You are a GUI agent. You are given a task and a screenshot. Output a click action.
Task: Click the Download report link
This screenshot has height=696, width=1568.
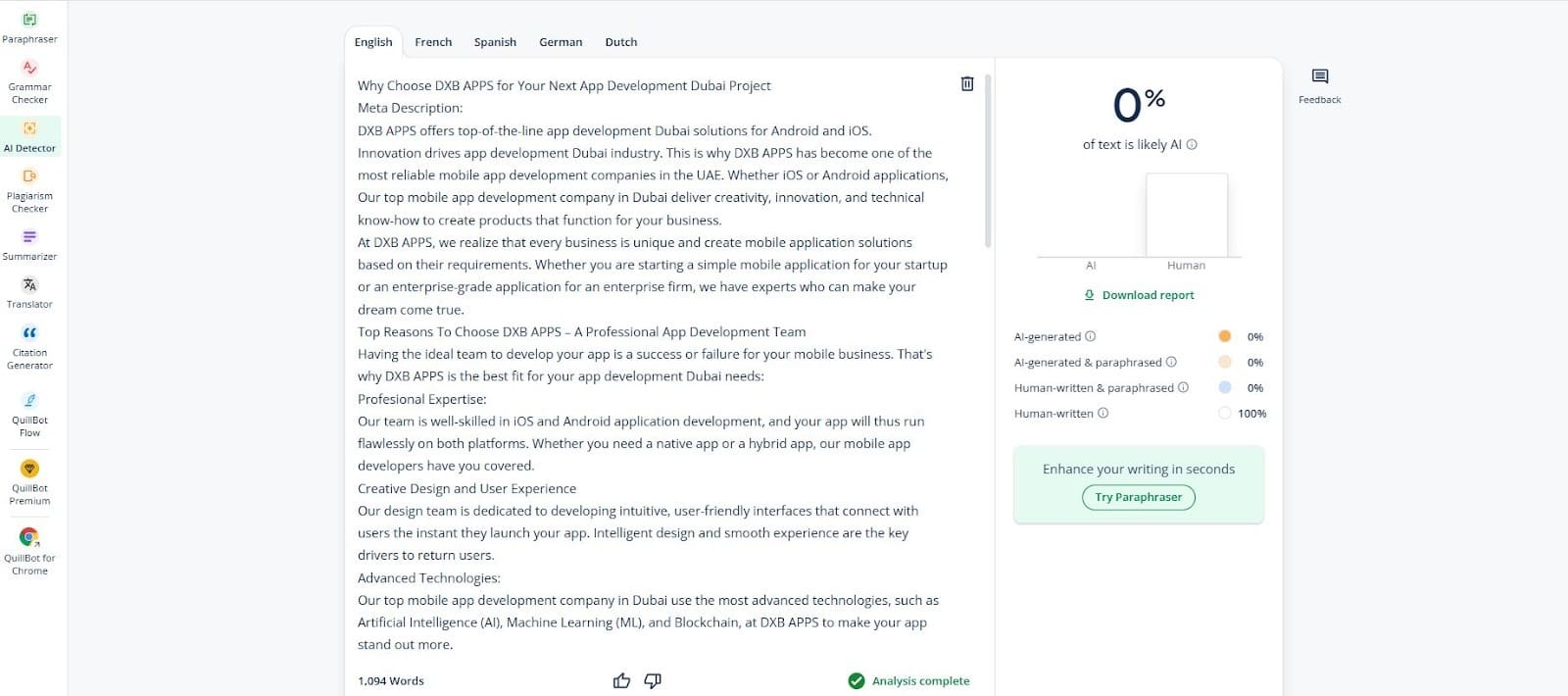coord(1139,295)
